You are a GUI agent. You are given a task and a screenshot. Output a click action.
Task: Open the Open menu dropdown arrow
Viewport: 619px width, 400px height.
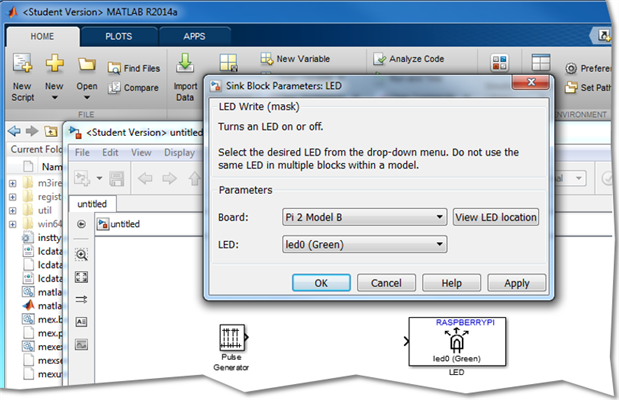pos(87,98)
